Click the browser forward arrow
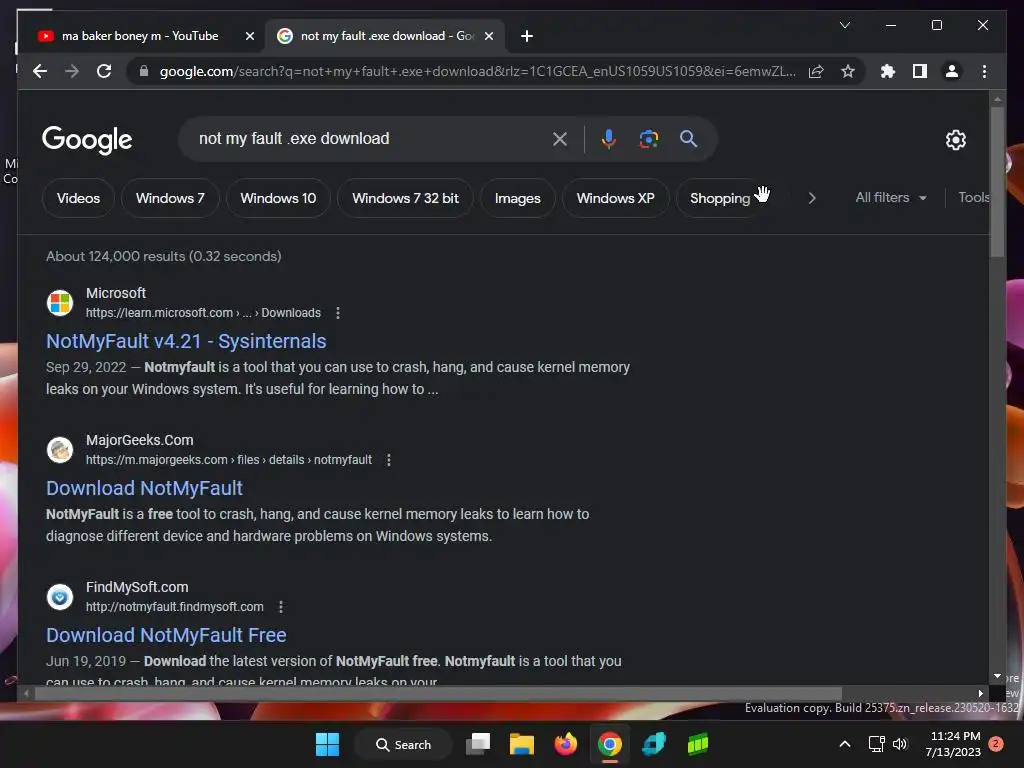This screenshot has height=768, width=1024. pyautogui.click(x=72, y=71)
